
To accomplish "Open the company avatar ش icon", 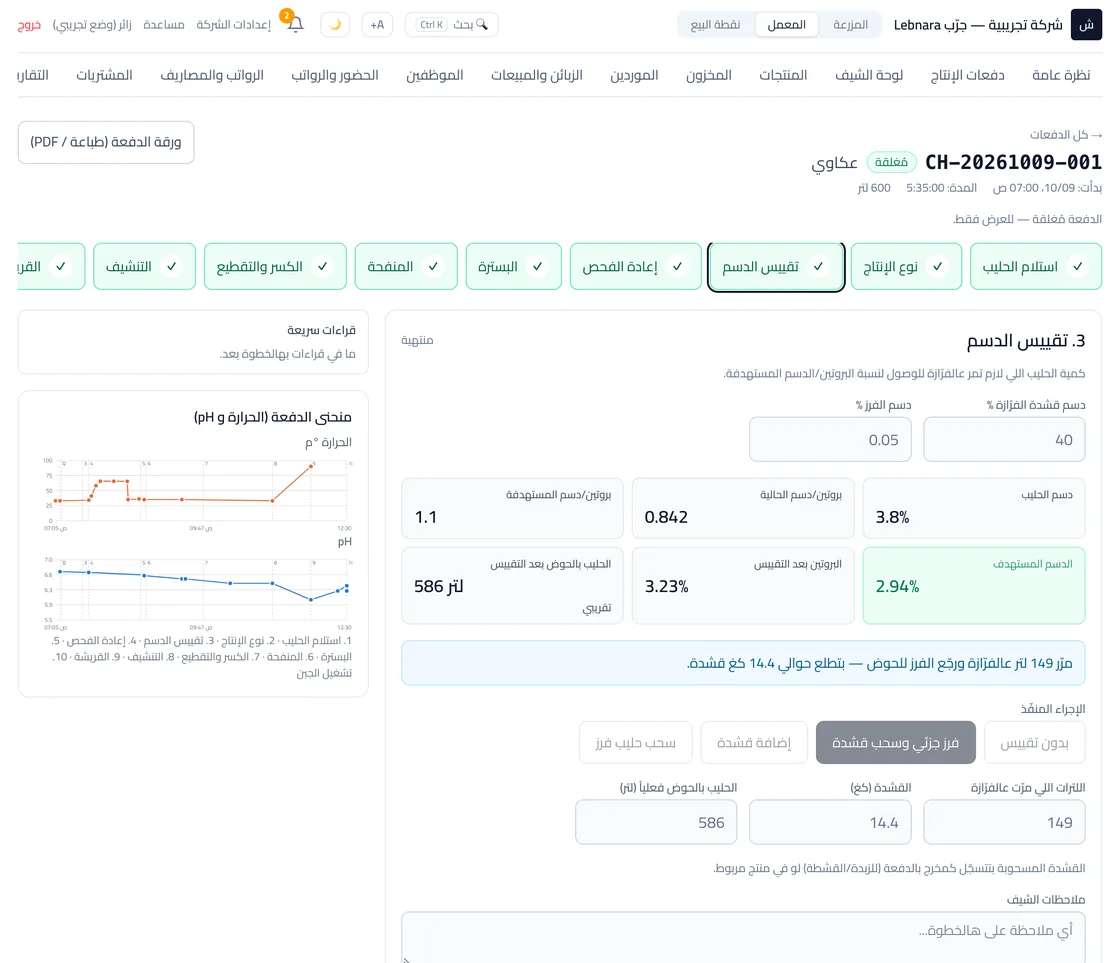I will pos(1086,24).
